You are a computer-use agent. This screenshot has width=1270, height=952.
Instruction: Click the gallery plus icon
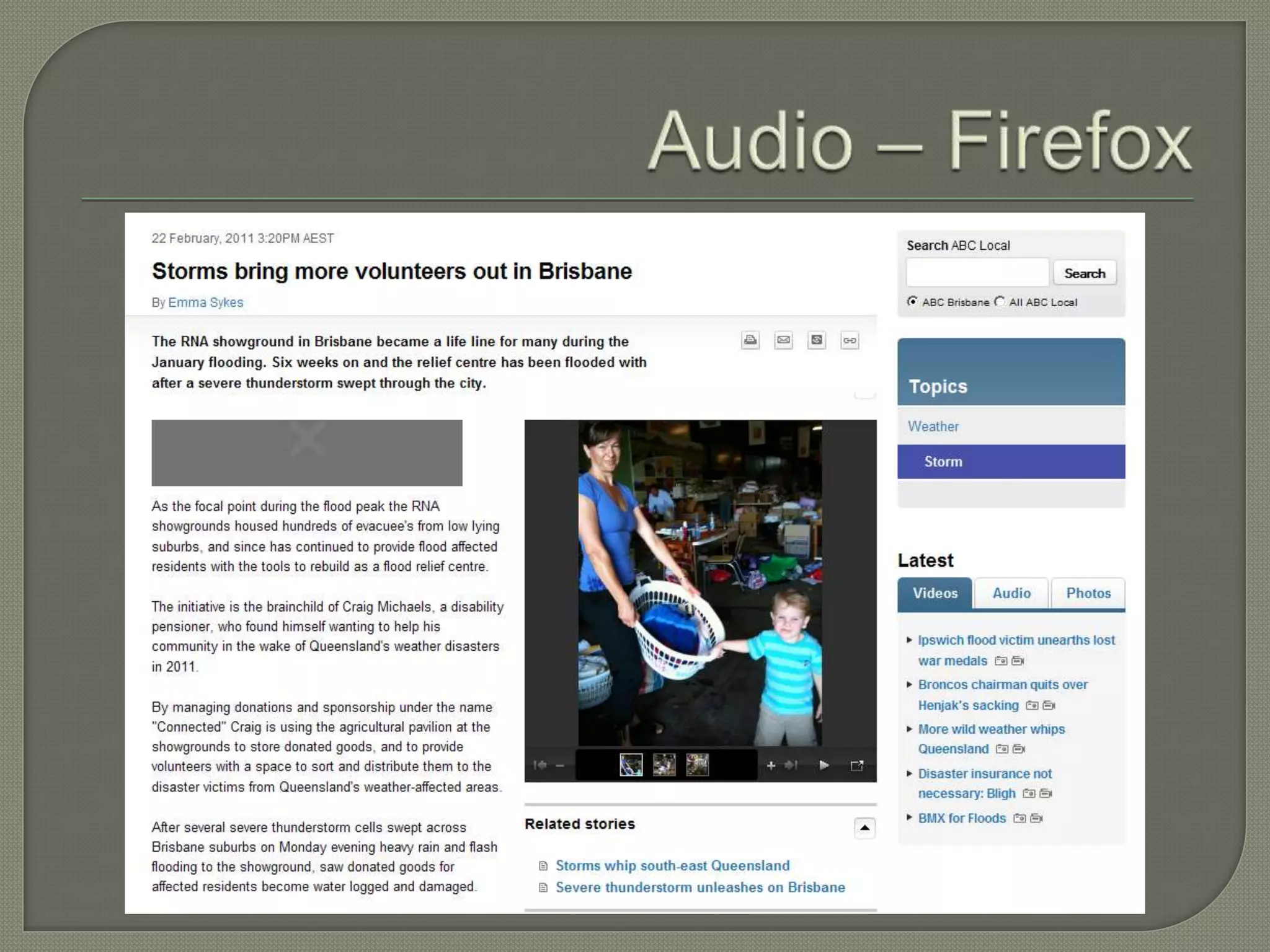pyautogui.click(x=771, y=765)
